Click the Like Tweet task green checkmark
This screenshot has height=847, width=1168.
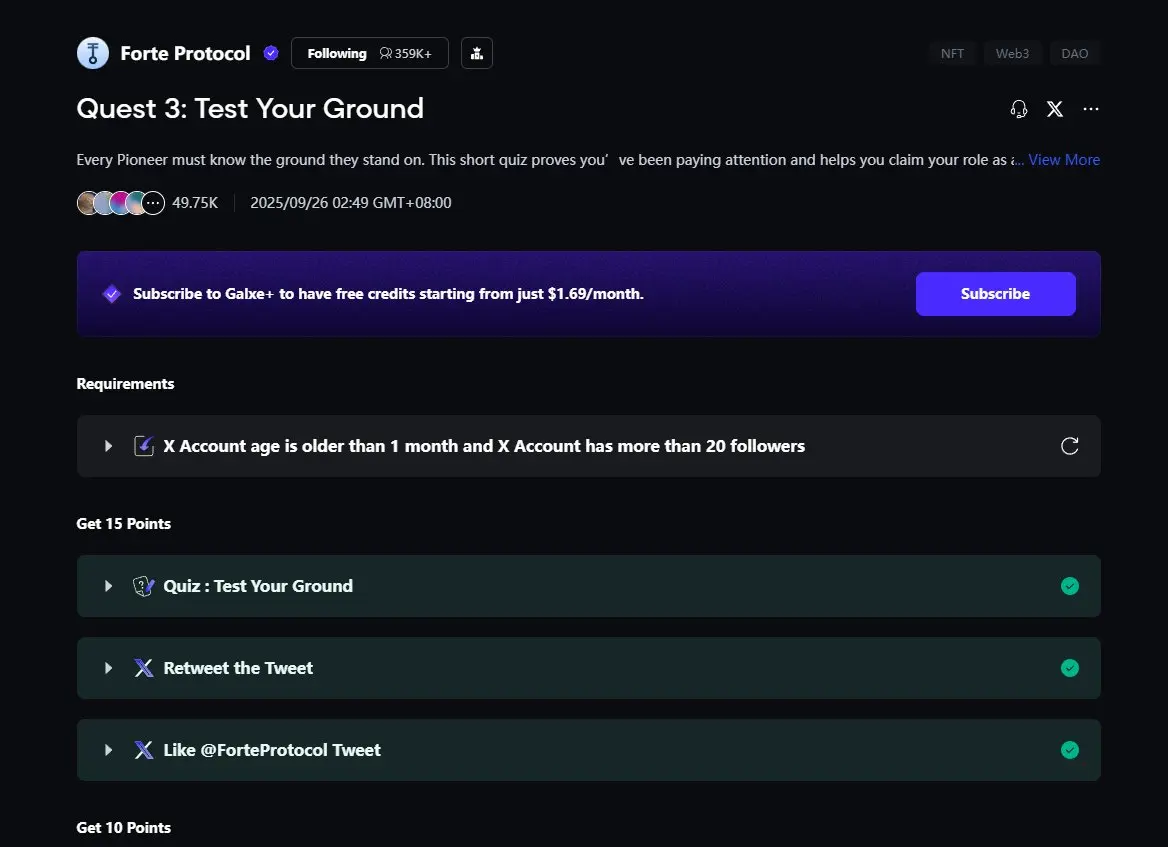click(x=1070, y=750)
